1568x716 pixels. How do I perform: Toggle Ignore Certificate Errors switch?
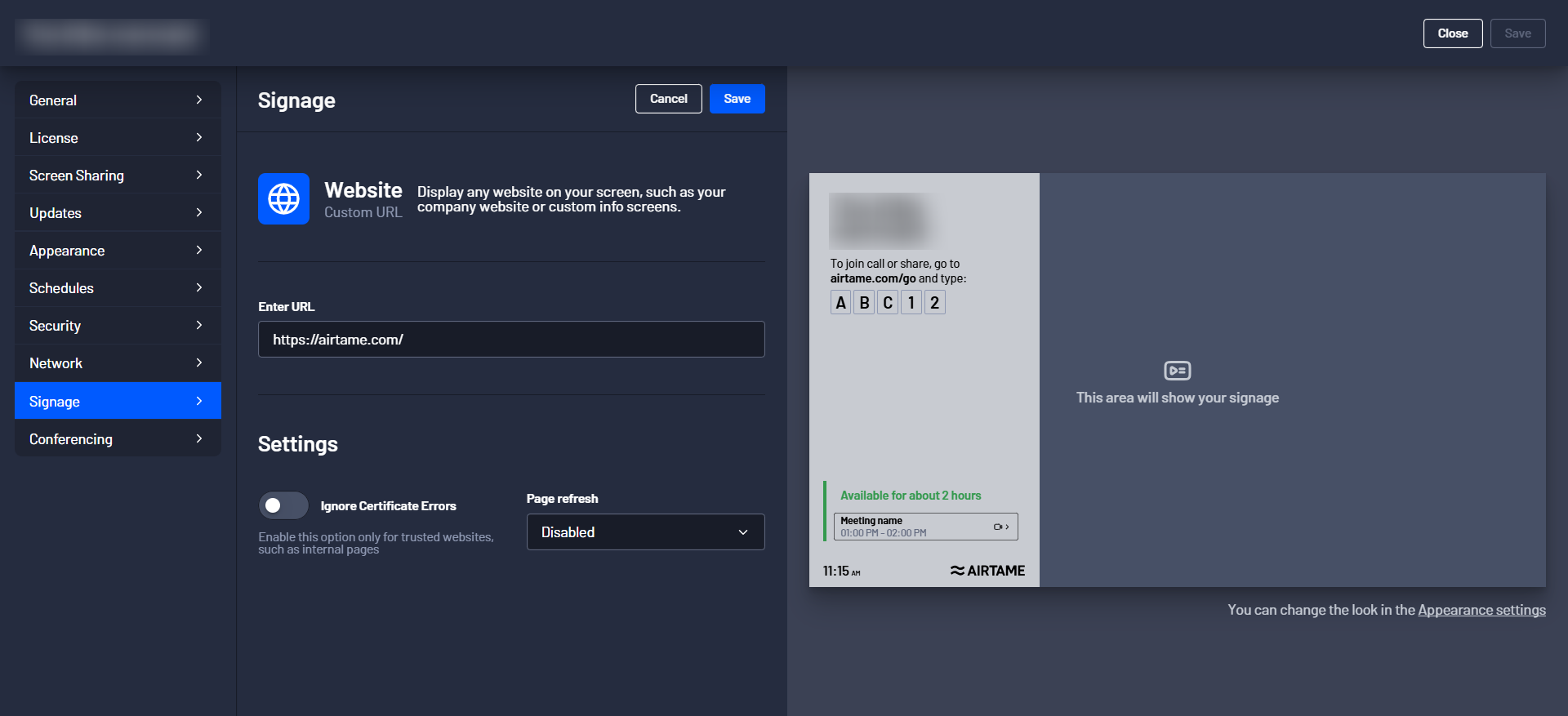point(283,505)
